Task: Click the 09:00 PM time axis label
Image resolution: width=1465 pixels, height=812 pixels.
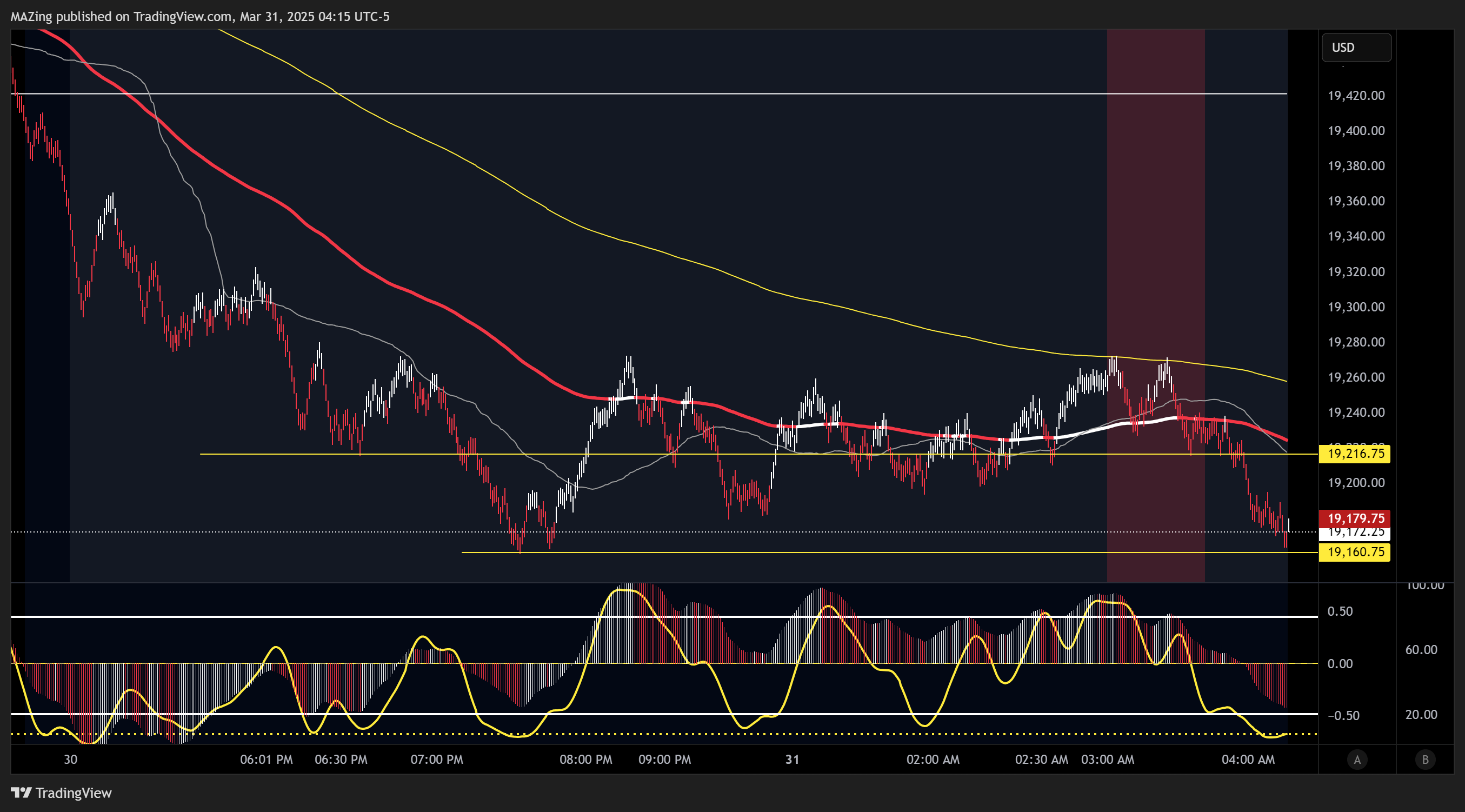Action: coord(664,760)
